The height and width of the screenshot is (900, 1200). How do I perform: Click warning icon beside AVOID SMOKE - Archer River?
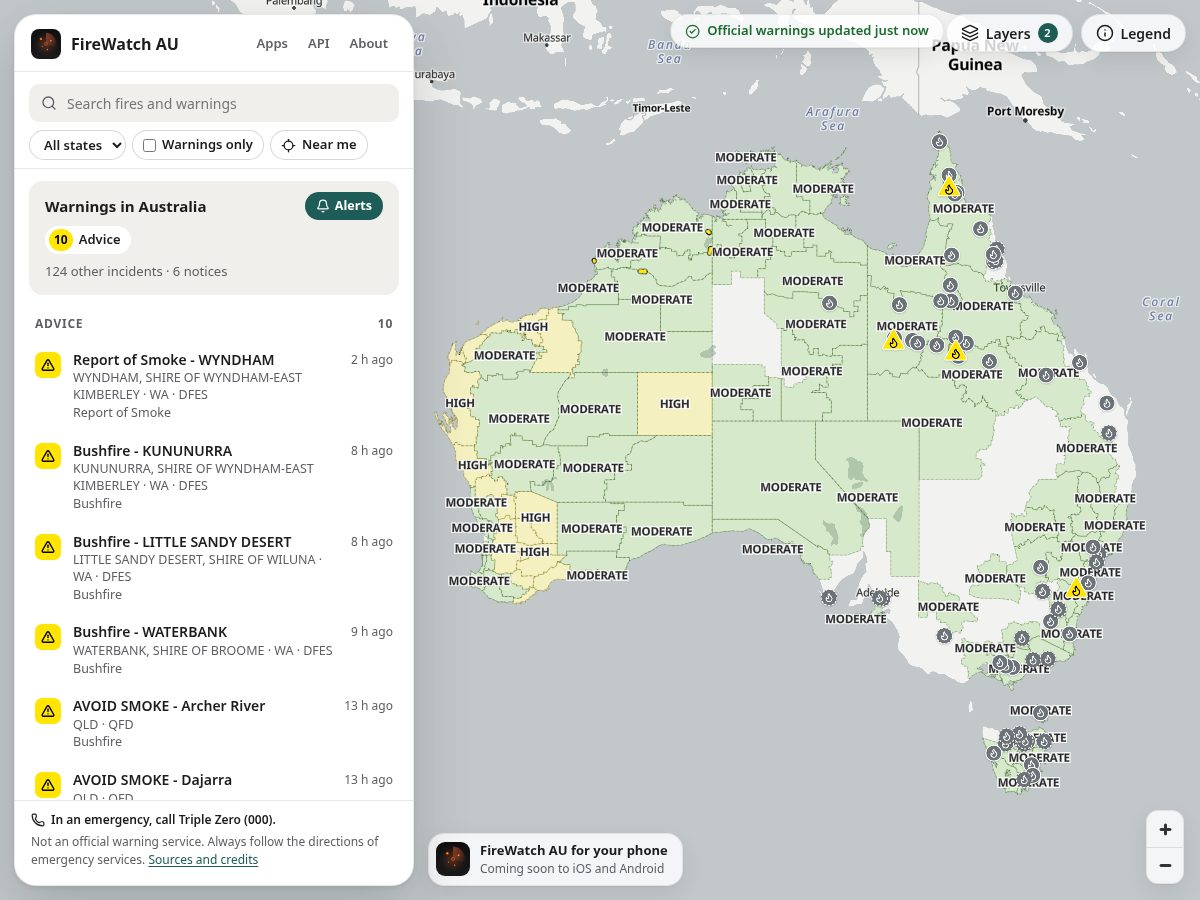48,711
